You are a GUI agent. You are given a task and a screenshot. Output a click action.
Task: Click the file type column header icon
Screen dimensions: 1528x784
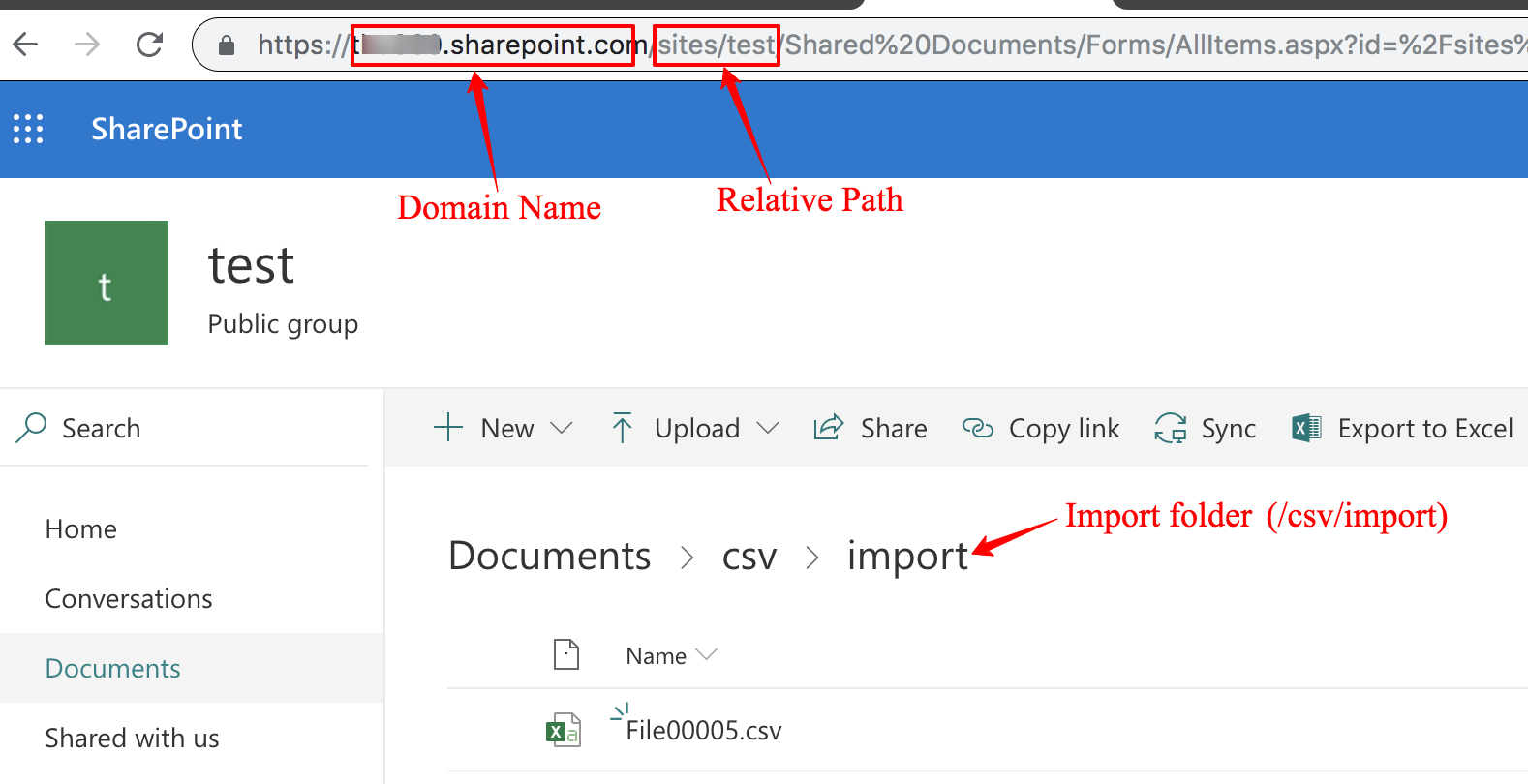click(x=566, y=655)
